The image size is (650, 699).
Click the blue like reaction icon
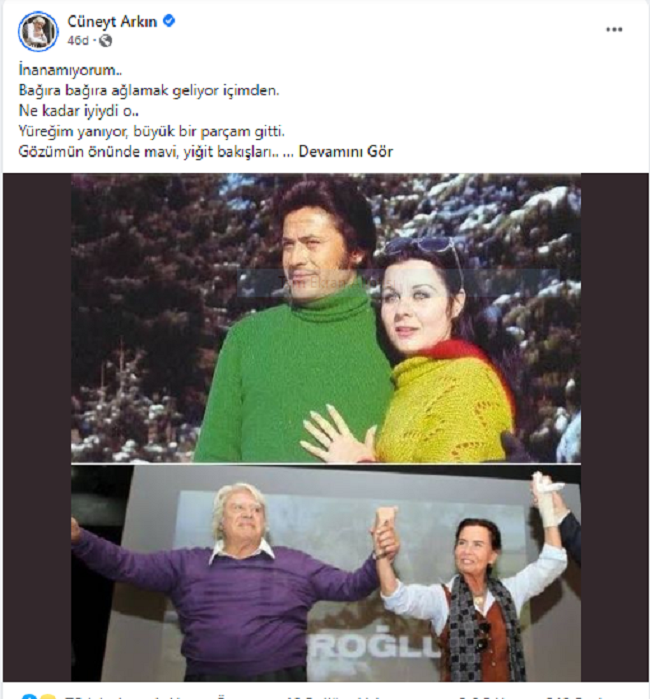pyautogui.click(x=29, y=696)
